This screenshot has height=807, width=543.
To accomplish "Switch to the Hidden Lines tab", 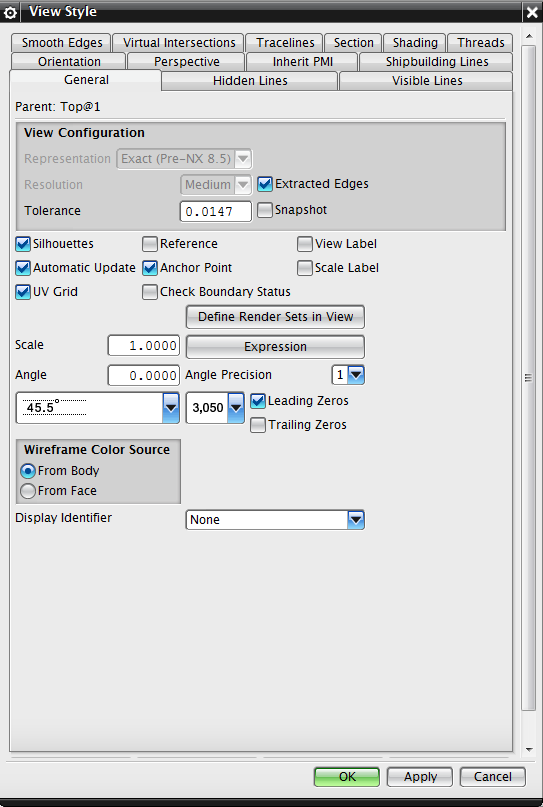I will click(250, 81).
